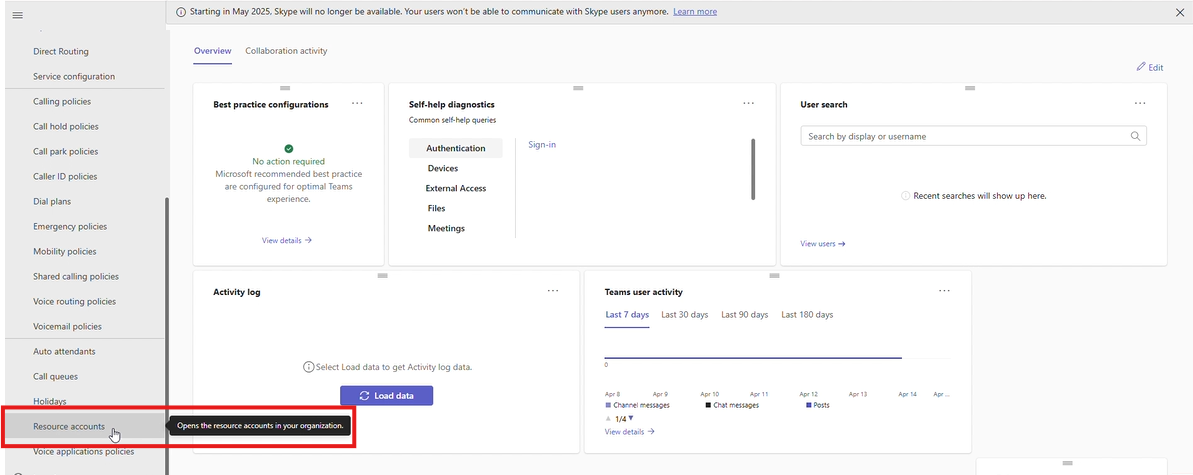Open the Sign-in diagnostic link
This screenshot has width=1193, height=475.
click(x=542, y=145)
